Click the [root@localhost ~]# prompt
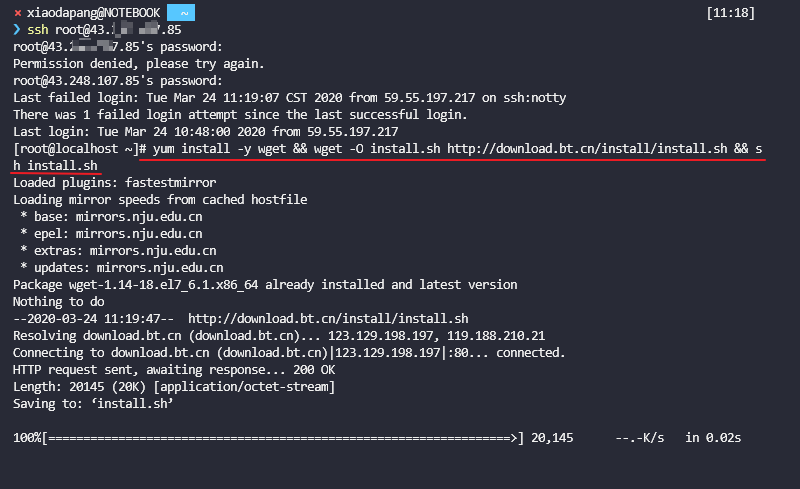800x489 pixels. [x=80, y=149]
